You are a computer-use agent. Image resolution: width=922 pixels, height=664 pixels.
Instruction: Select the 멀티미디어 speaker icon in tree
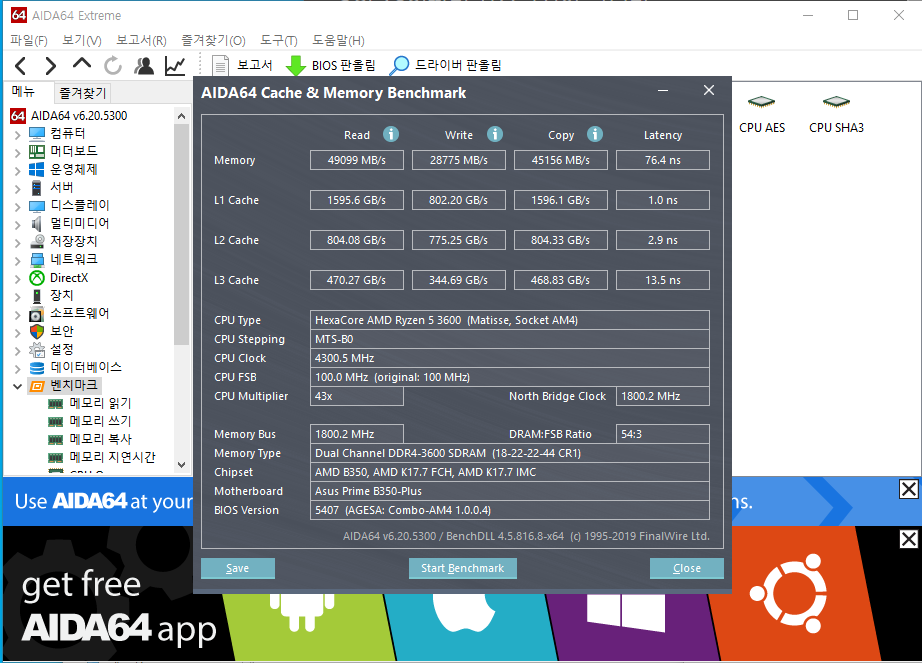[x=37, y=223]
